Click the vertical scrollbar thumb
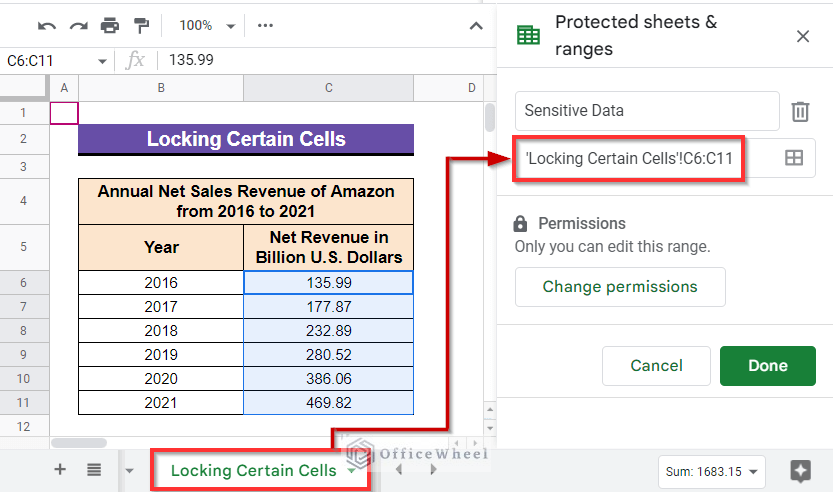833x492 pixels. [490, 117]
